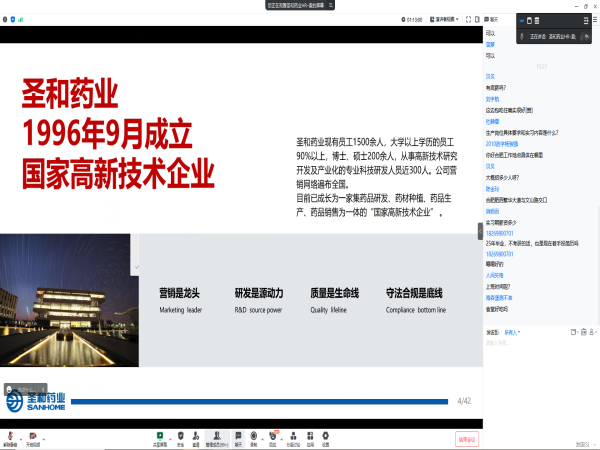
Task: Unmute the microphone in bottom toolbar
Action: [10, 439]
